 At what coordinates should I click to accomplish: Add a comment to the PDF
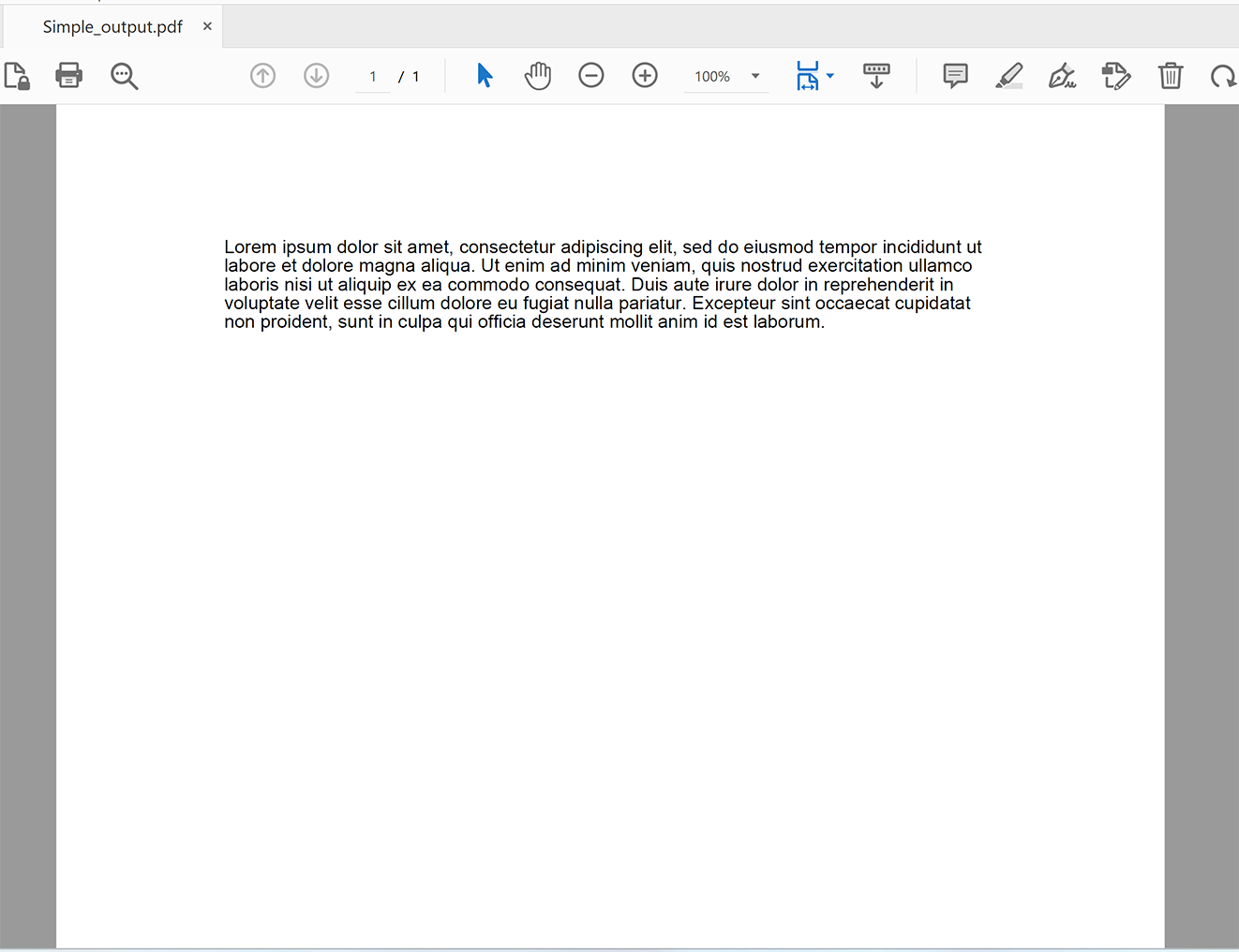coord(955,76)
